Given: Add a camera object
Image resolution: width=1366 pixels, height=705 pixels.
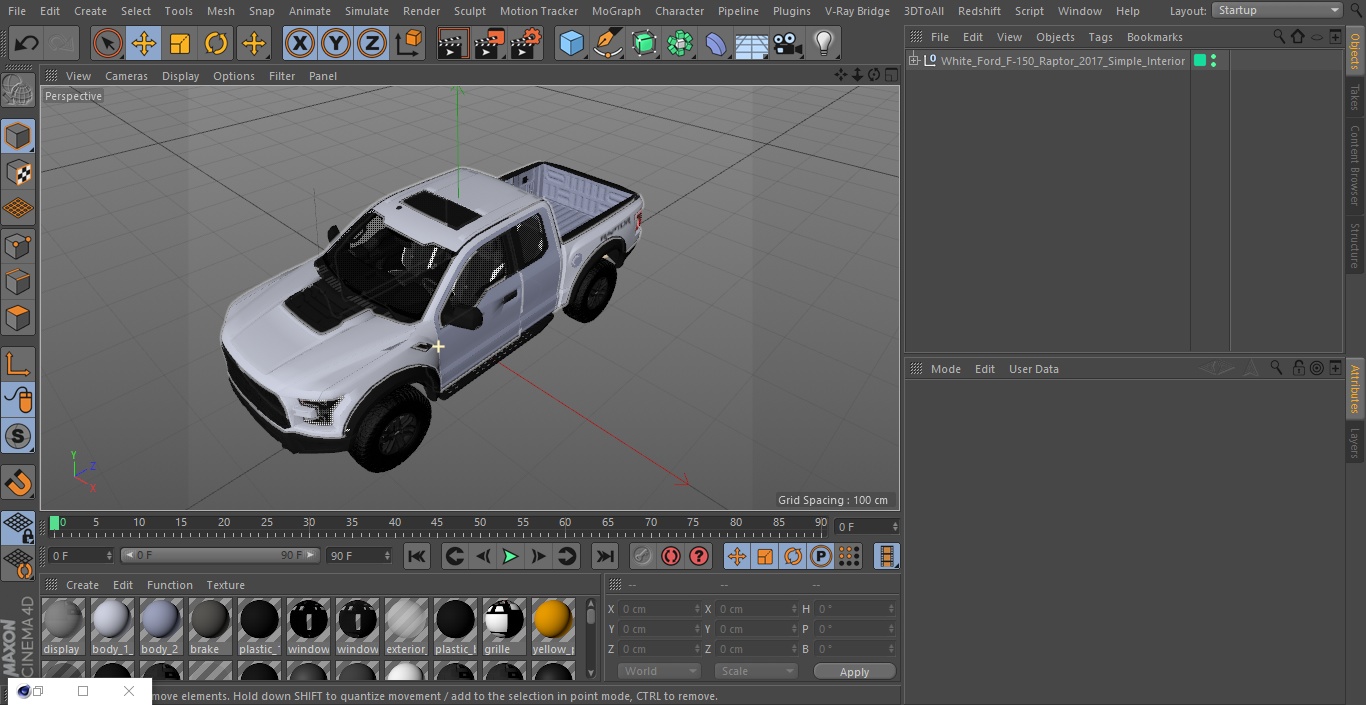Looking at the screenshot, I should pyautogui.click(x=788, y=44).
